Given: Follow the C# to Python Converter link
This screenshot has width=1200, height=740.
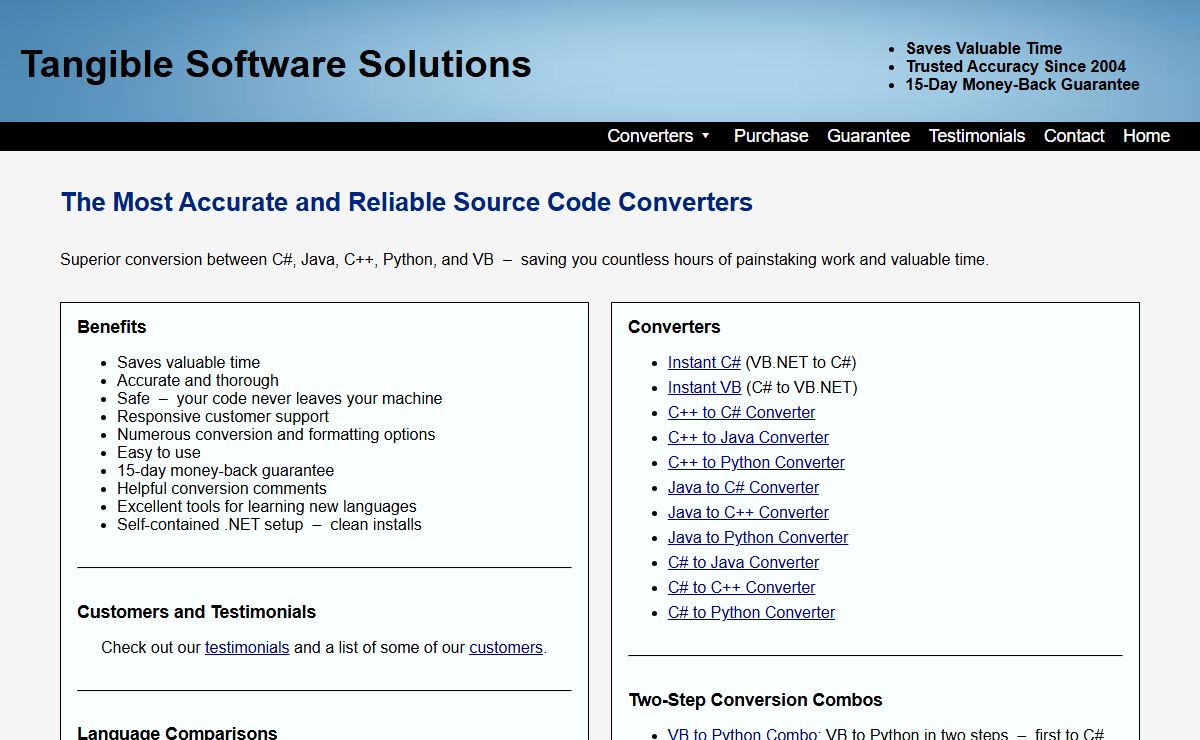Looking at the screenshot, I should 751,612.
